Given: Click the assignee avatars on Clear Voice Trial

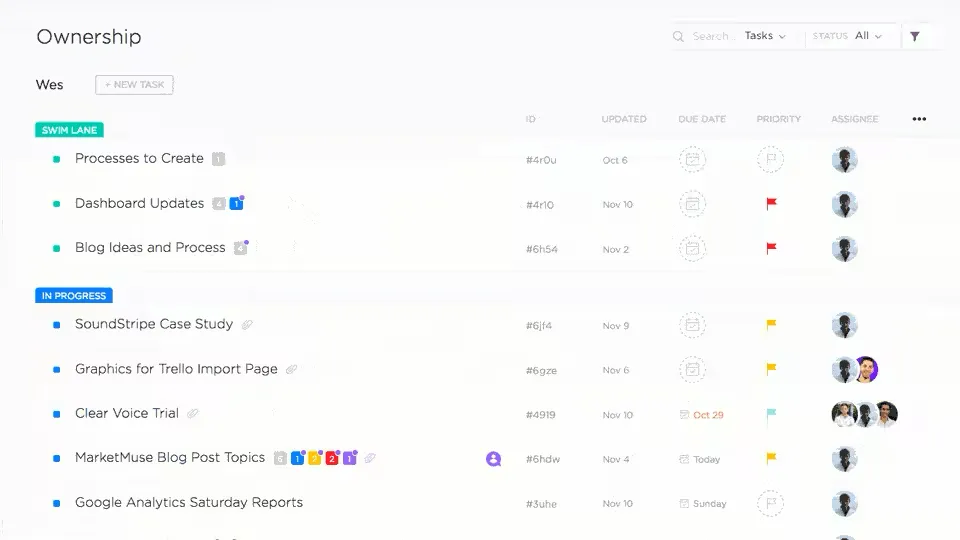Looking at the screenshot, I should pos(864,414).
